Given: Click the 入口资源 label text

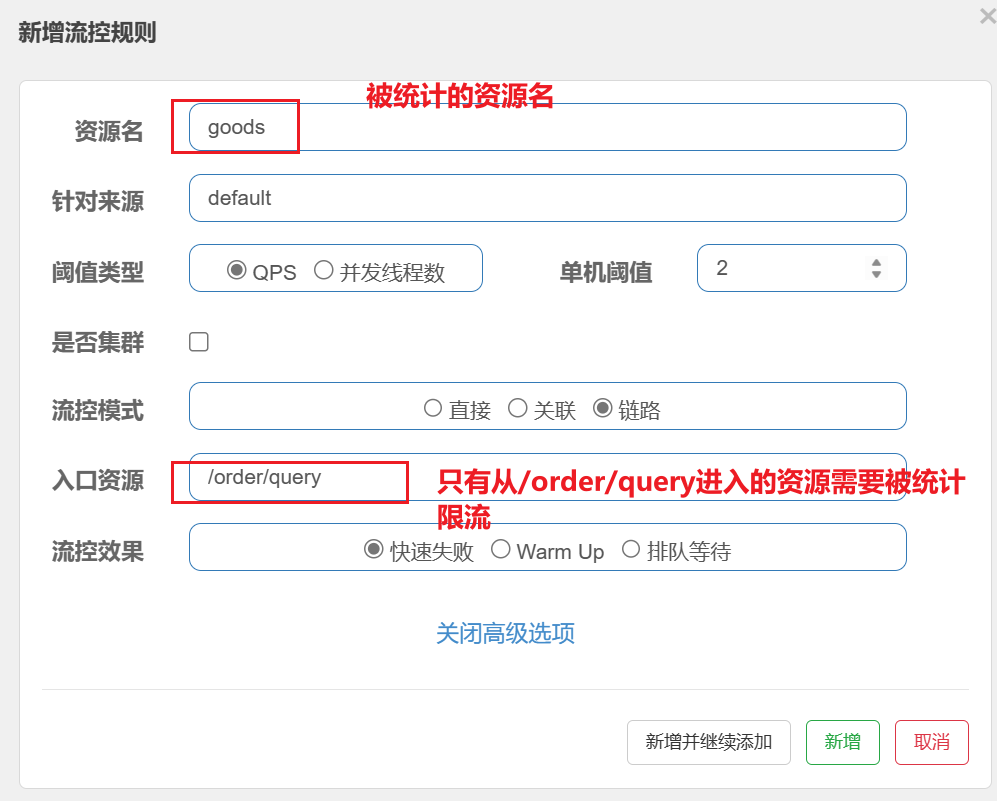Looking at the screenshot, I should pos(98,481).
